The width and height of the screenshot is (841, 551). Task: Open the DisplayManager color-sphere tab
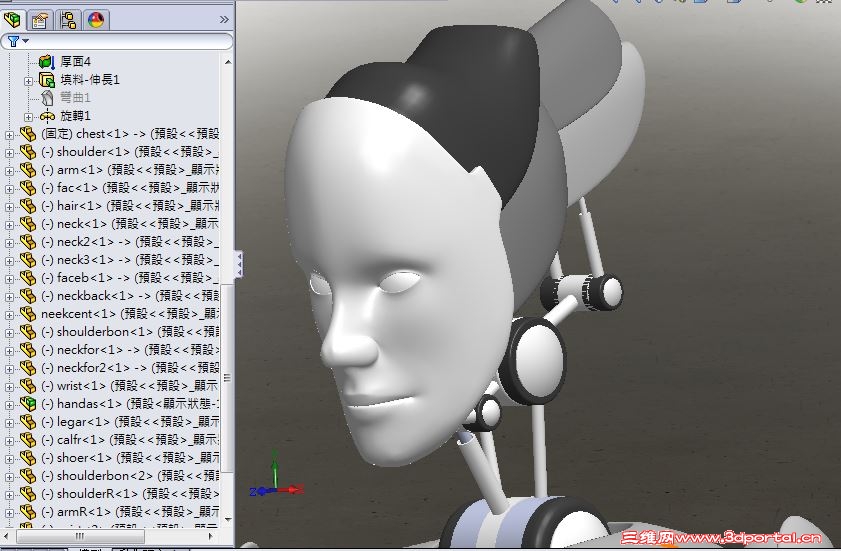pyautogui.click(x=95, y=20)
